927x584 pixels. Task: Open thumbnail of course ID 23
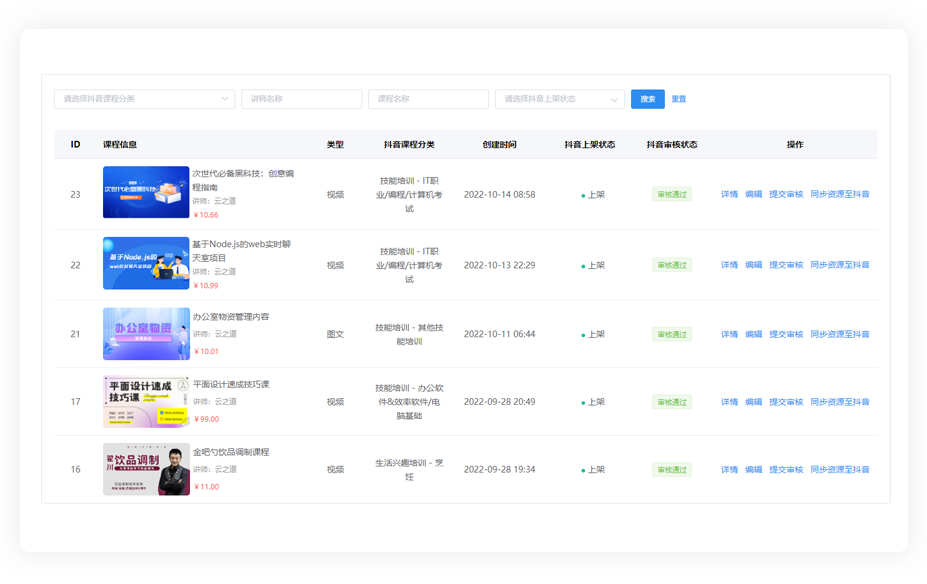pos(146,192)
